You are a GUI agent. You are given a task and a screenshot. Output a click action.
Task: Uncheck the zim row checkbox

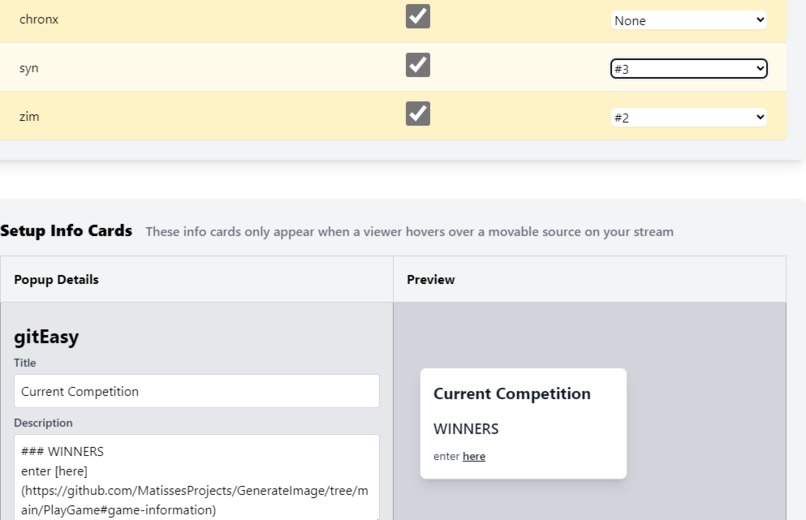[417, 114]
